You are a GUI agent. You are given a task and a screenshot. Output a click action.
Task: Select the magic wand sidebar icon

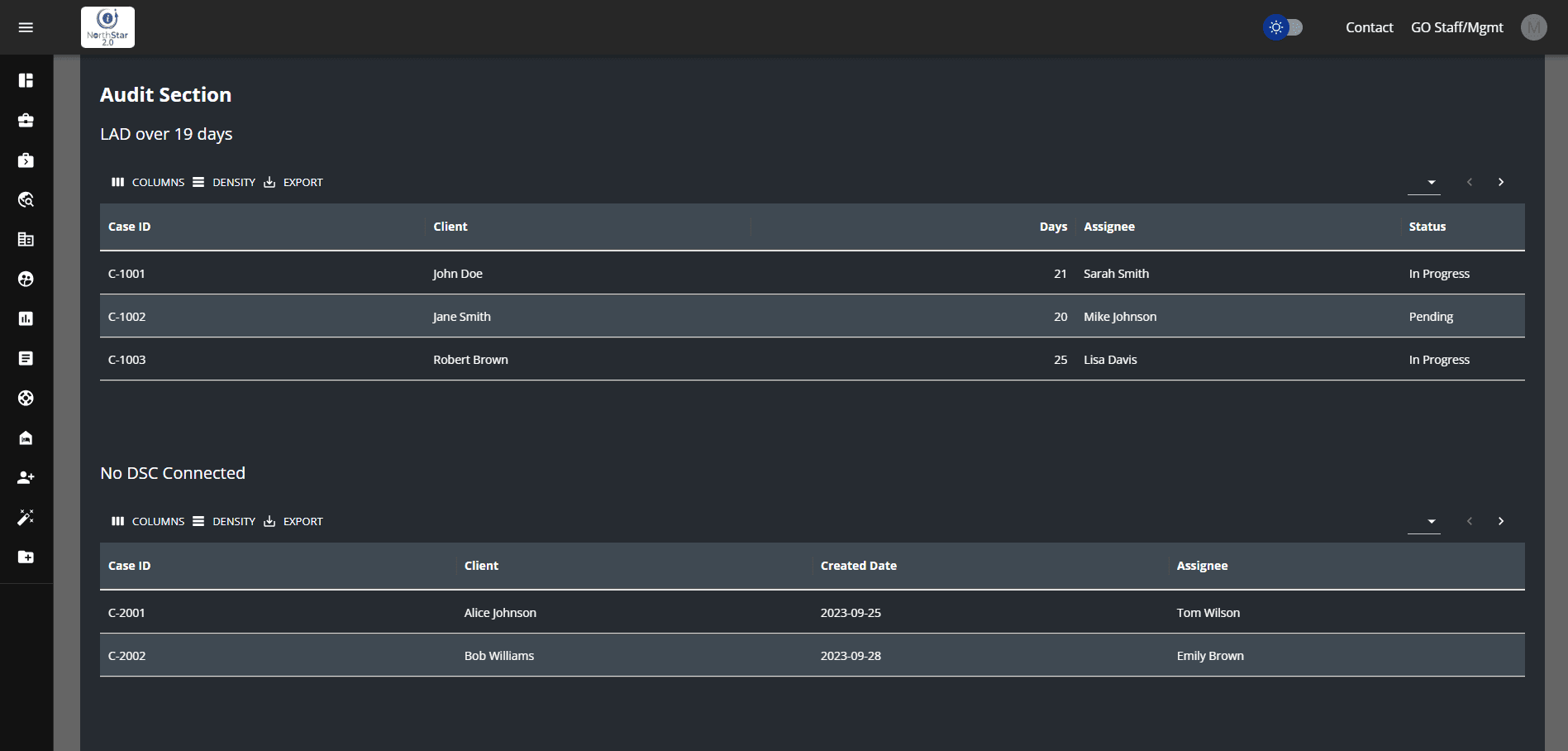coord(26,517)
